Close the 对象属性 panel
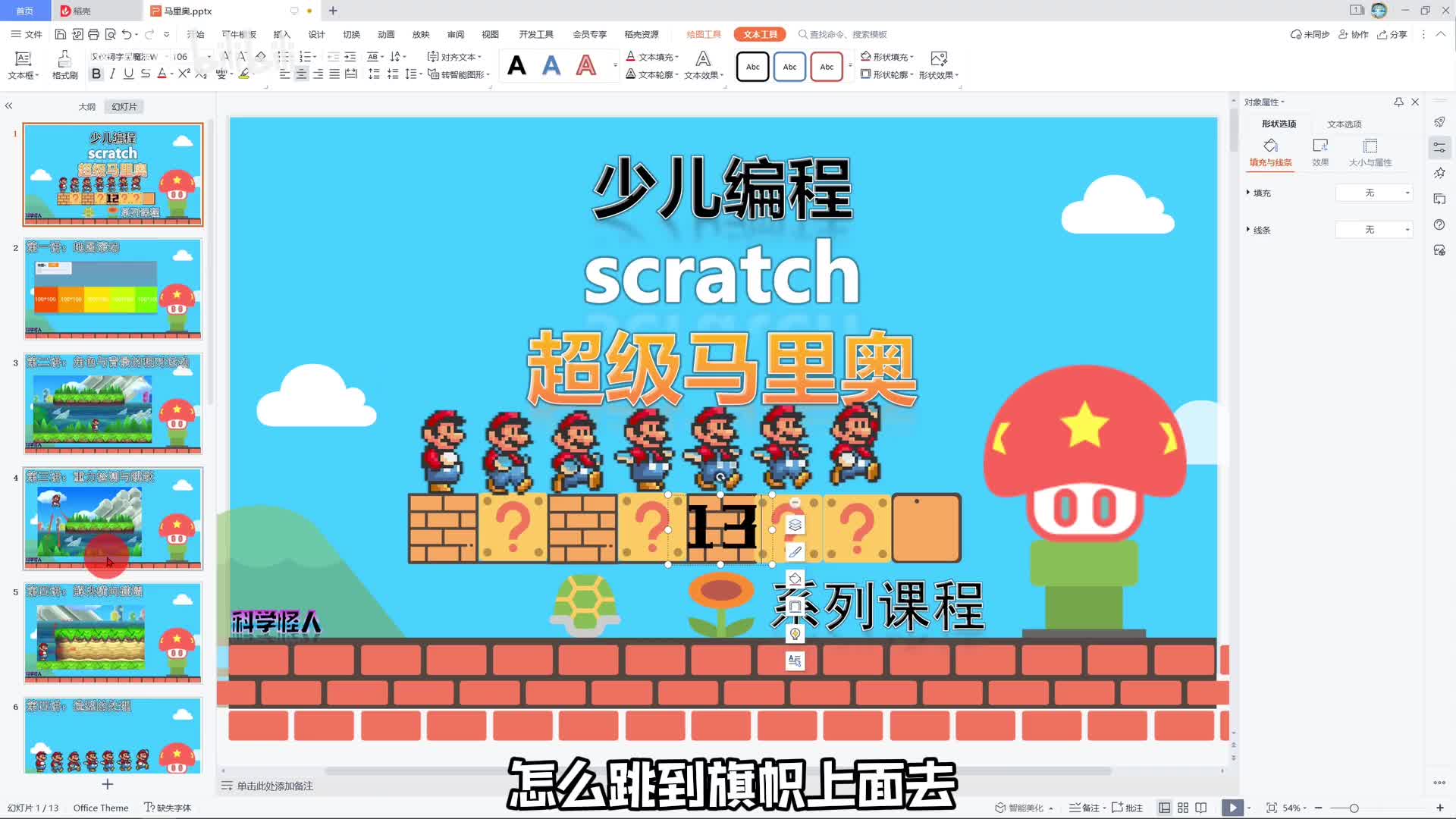The height and width of the screenshot is (819, 1456). click(1415, 102)
